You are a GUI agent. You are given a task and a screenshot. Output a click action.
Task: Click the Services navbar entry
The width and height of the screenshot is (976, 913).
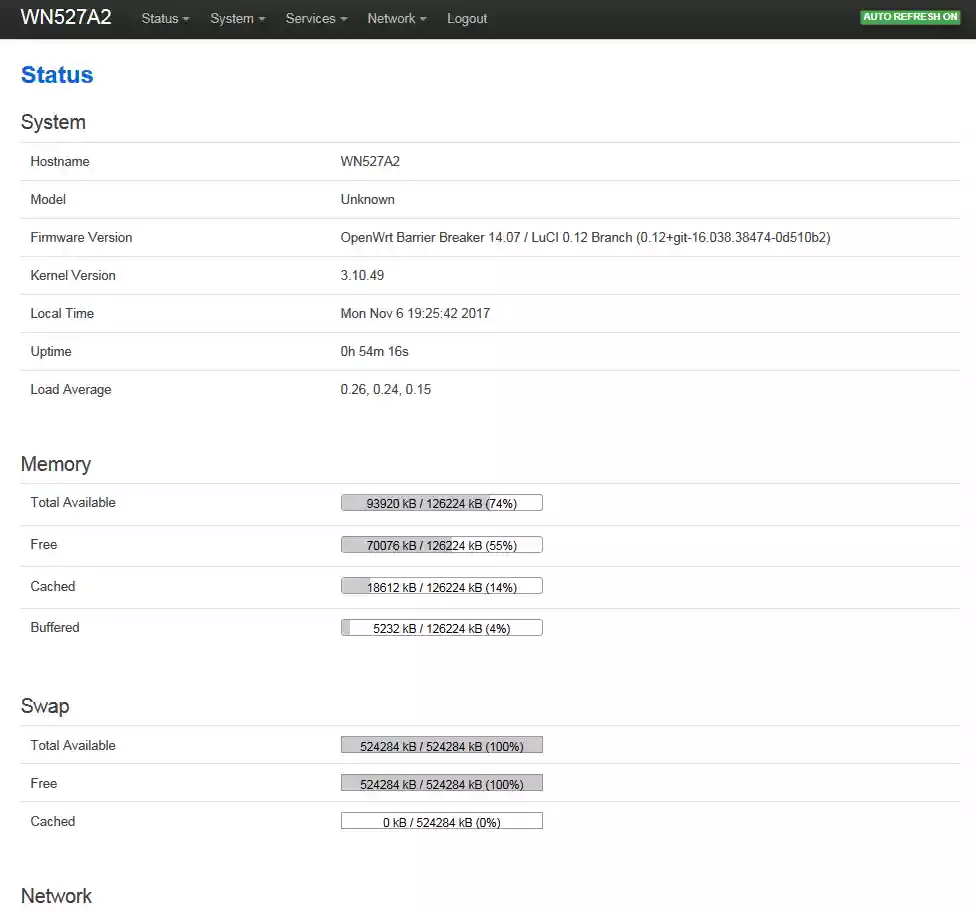pos(315,18)
